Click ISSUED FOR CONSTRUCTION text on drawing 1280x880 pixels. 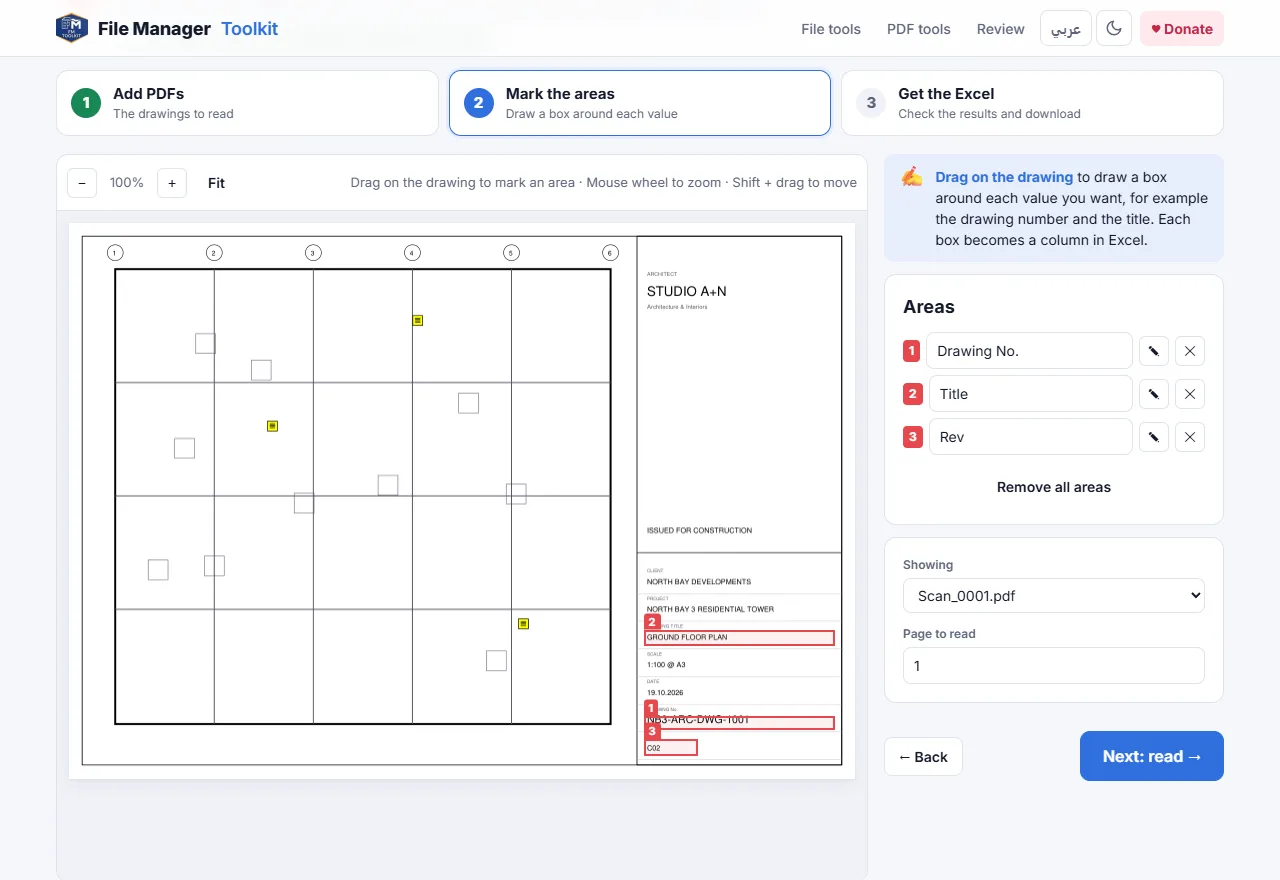click(699, 530)
